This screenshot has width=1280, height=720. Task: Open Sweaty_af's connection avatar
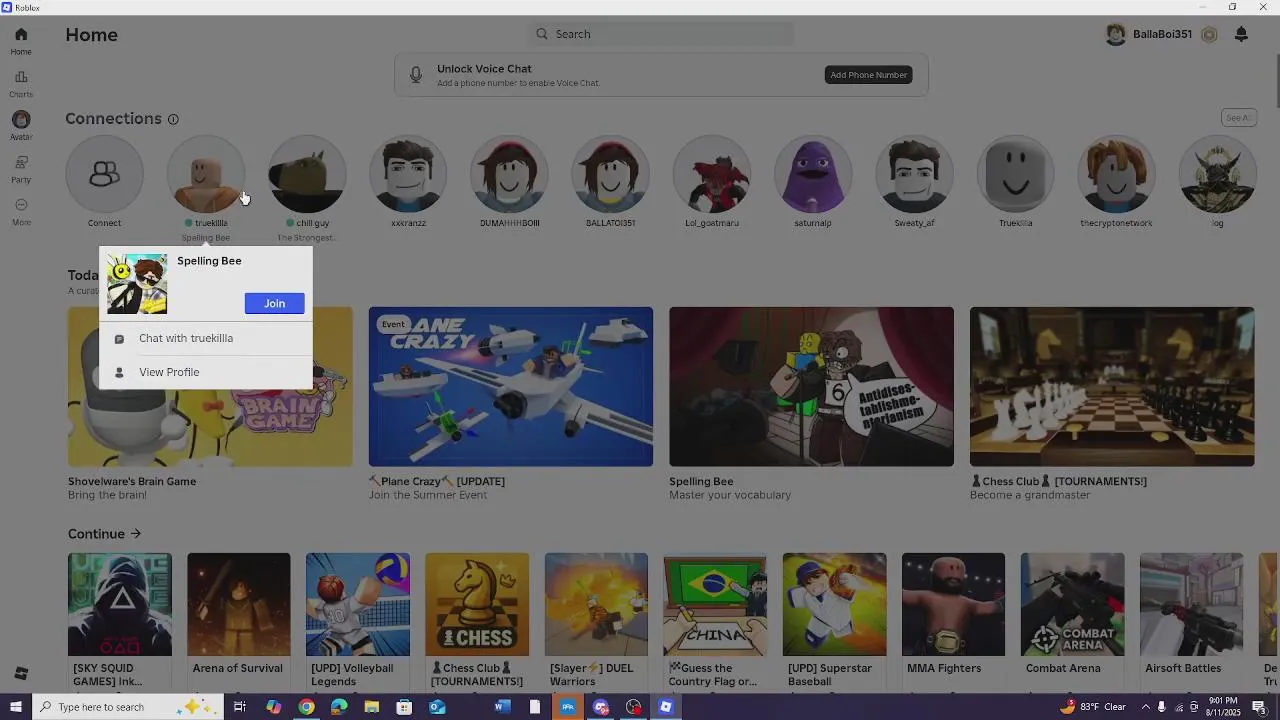(x=914, y=174)
